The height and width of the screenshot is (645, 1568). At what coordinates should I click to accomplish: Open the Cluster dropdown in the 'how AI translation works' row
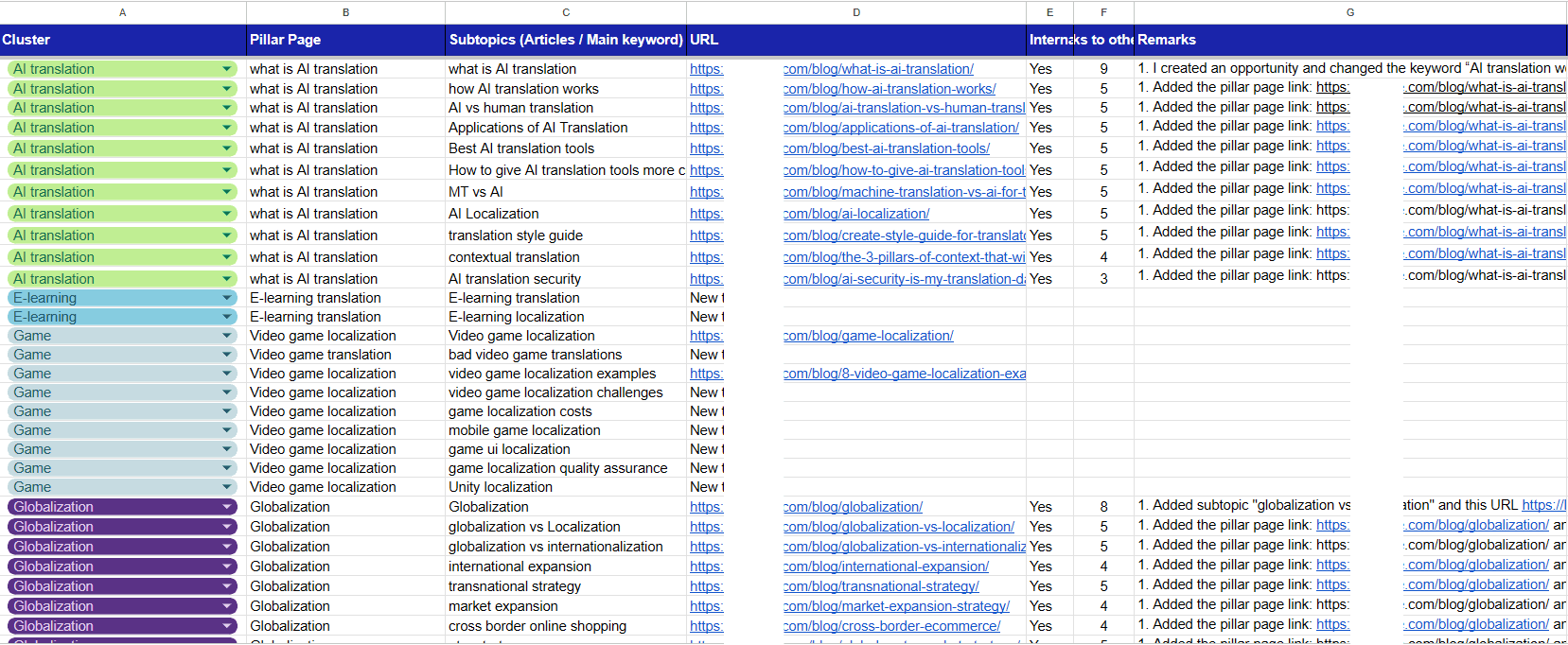[227, 89]
